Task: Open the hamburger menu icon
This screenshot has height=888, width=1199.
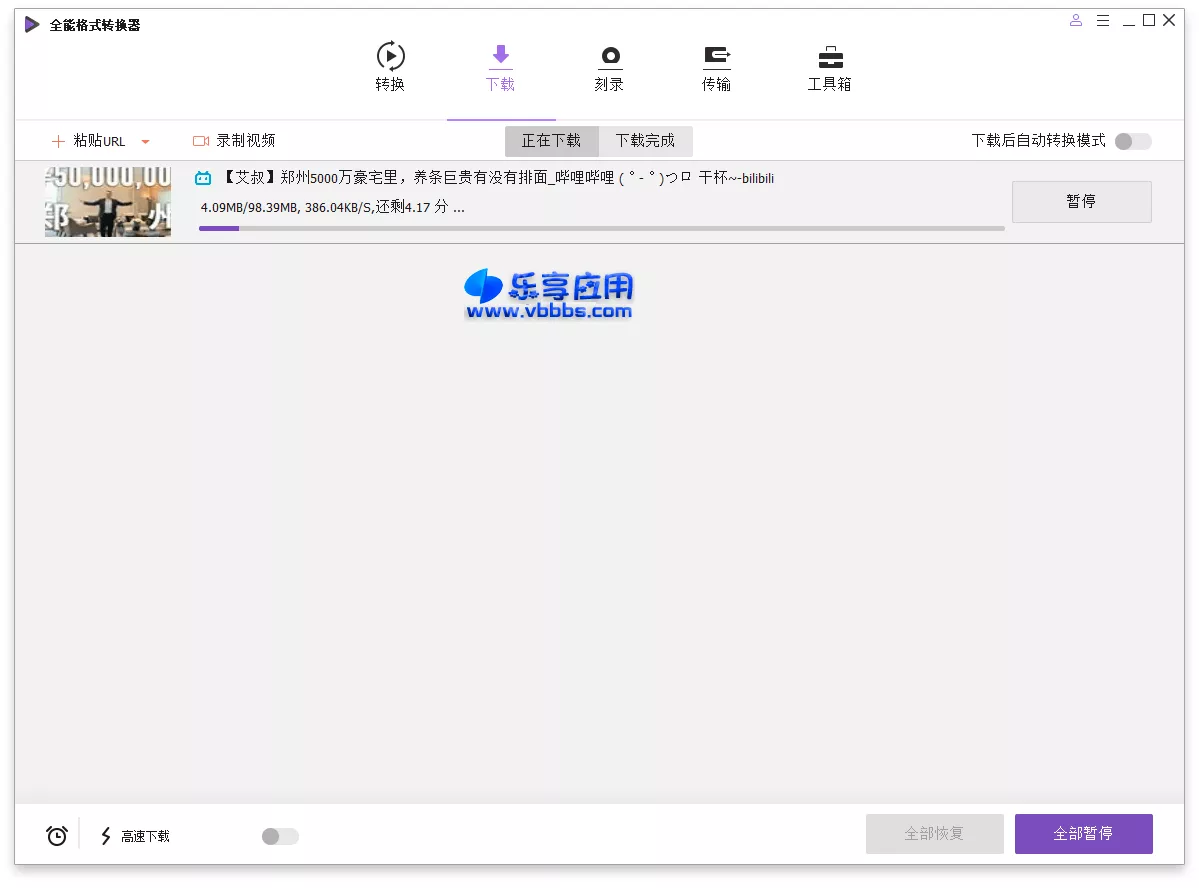Action: (1103, 20)
